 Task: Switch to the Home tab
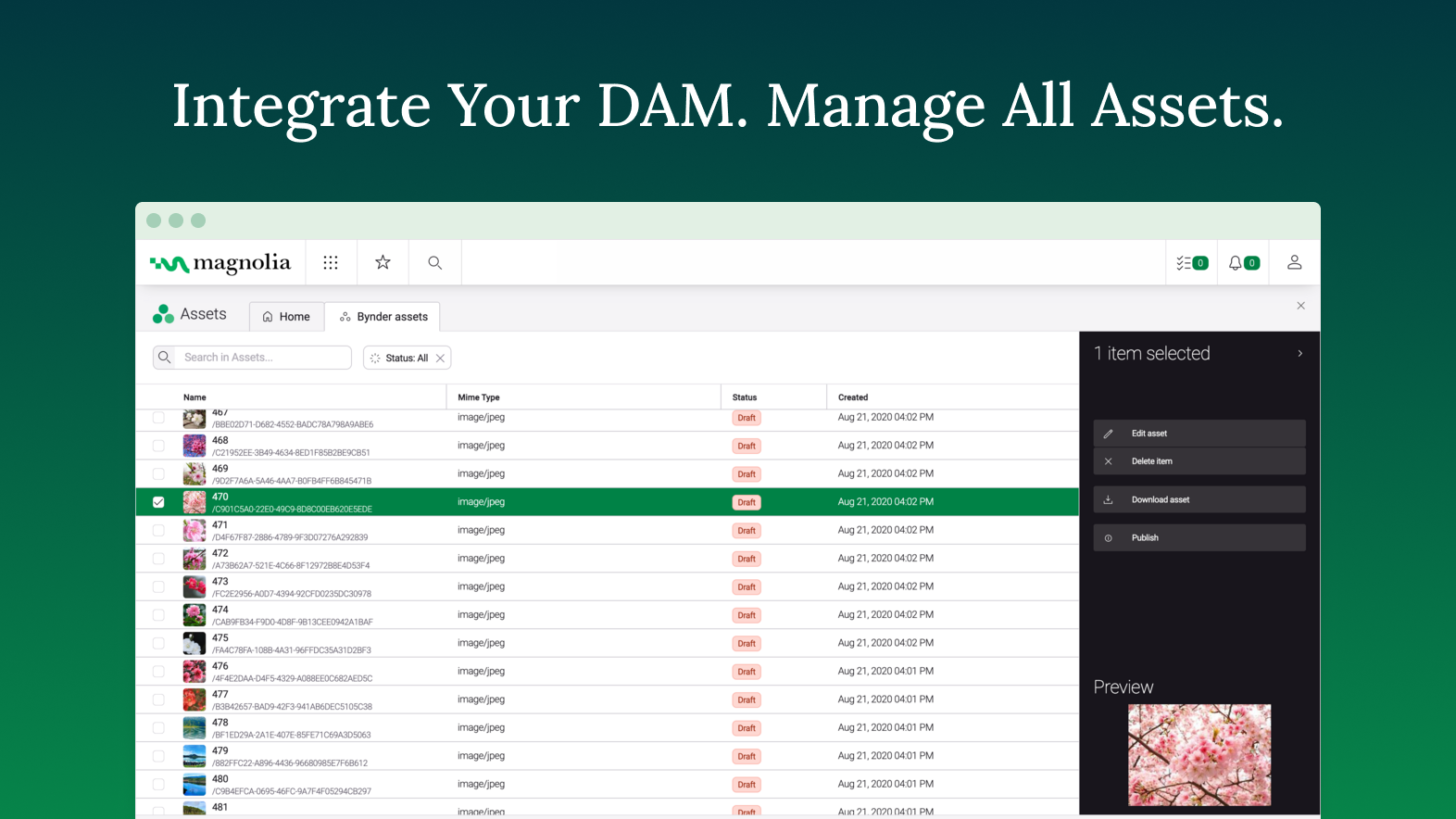286,317
